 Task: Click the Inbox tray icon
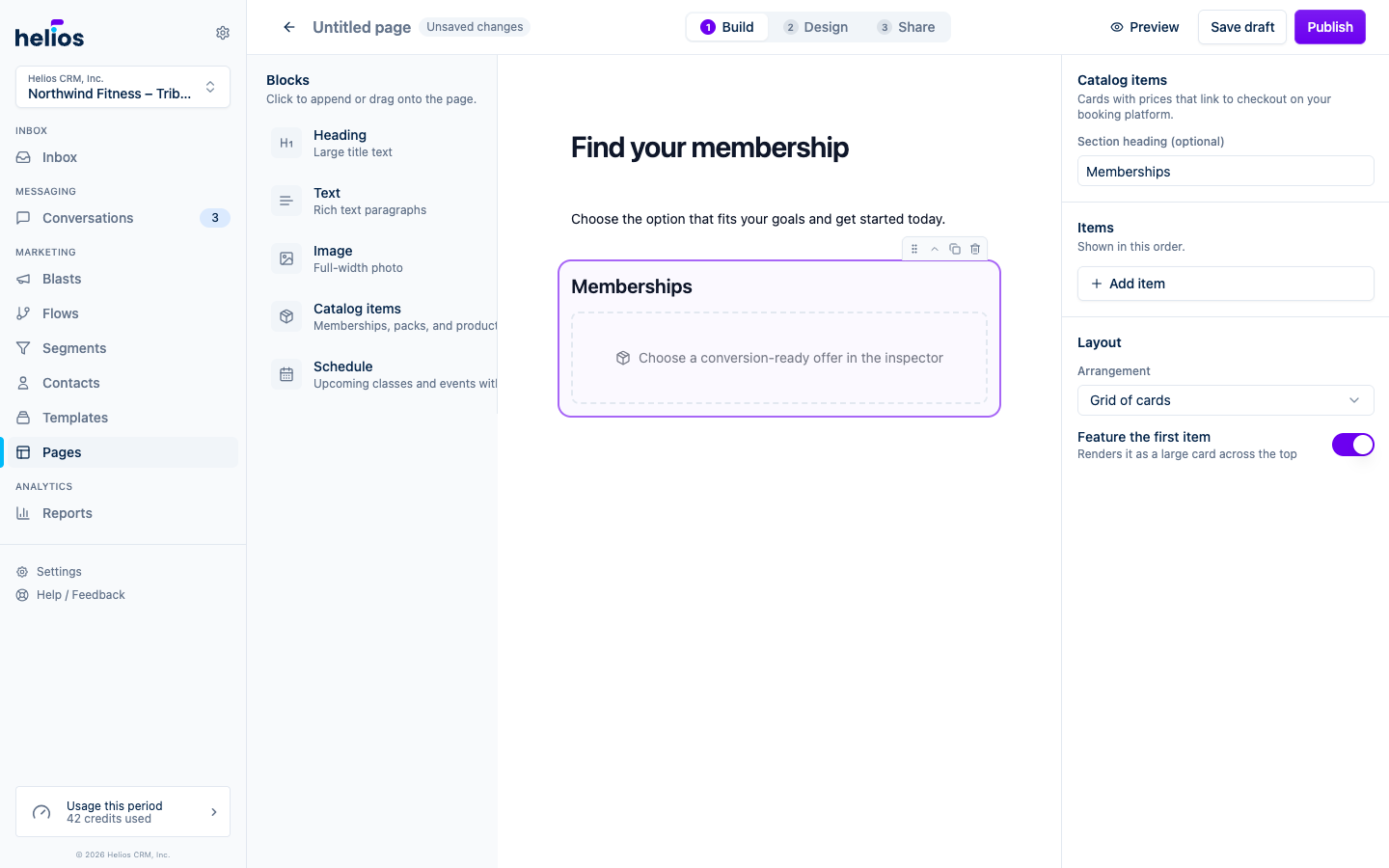23,157
